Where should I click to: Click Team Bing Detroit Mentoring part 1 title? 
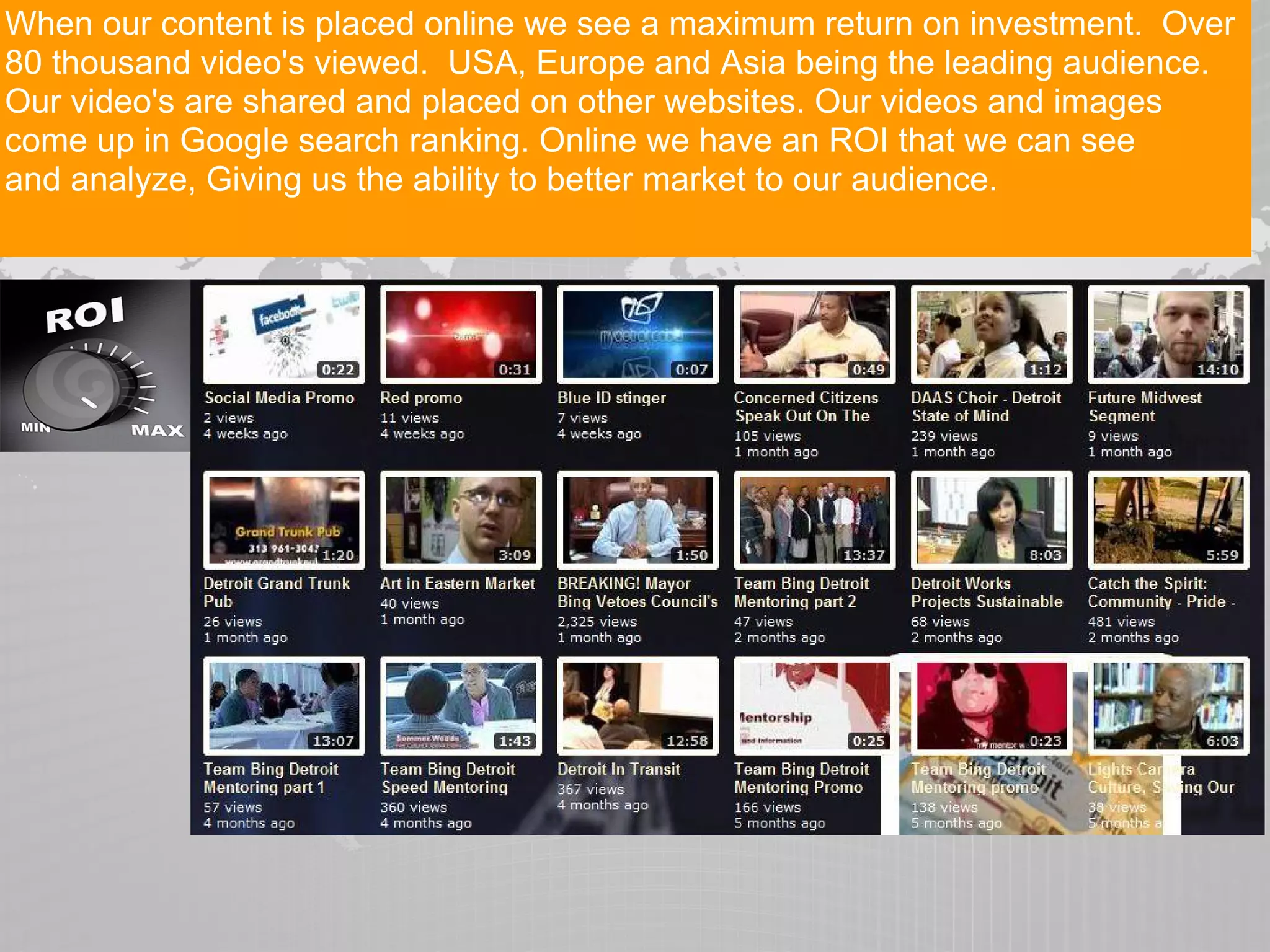coord(271,778)
